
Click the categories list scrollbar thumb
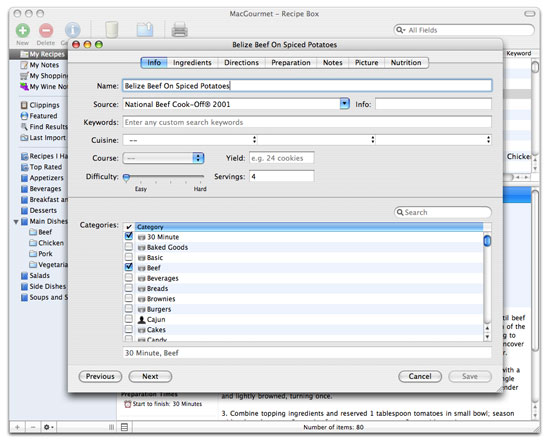click(487, 241)
